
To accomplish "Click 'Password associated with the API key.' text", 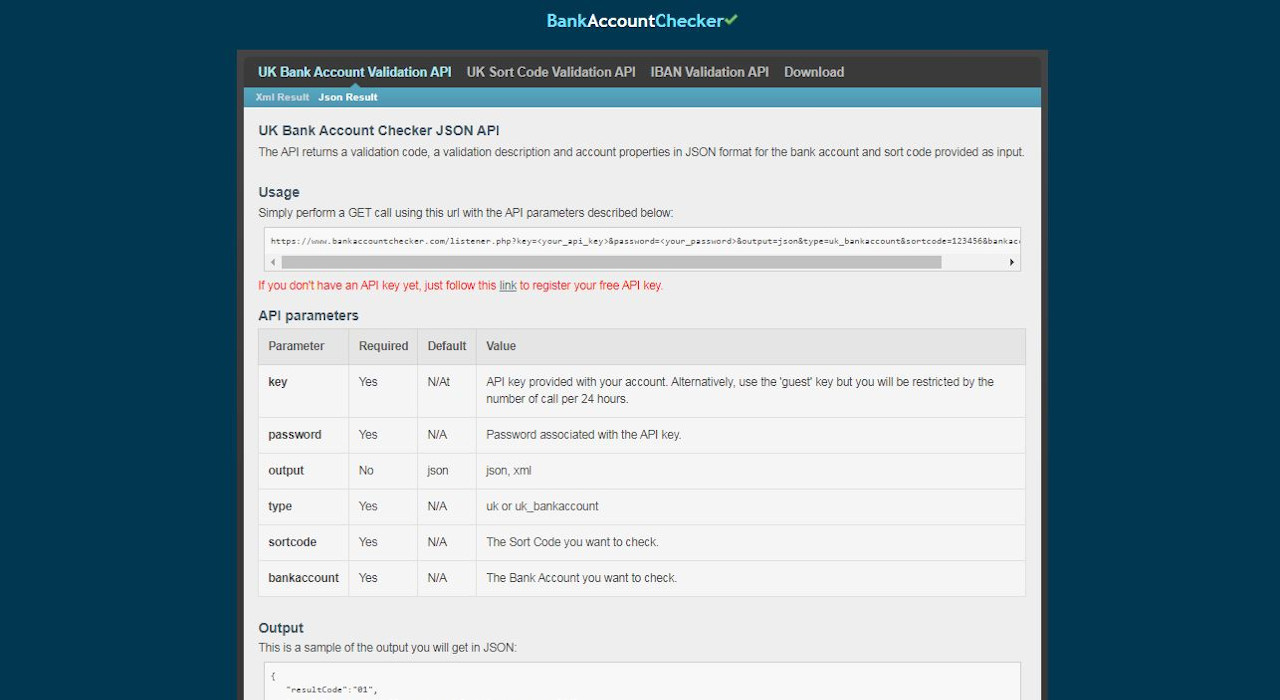I will 584,435.
